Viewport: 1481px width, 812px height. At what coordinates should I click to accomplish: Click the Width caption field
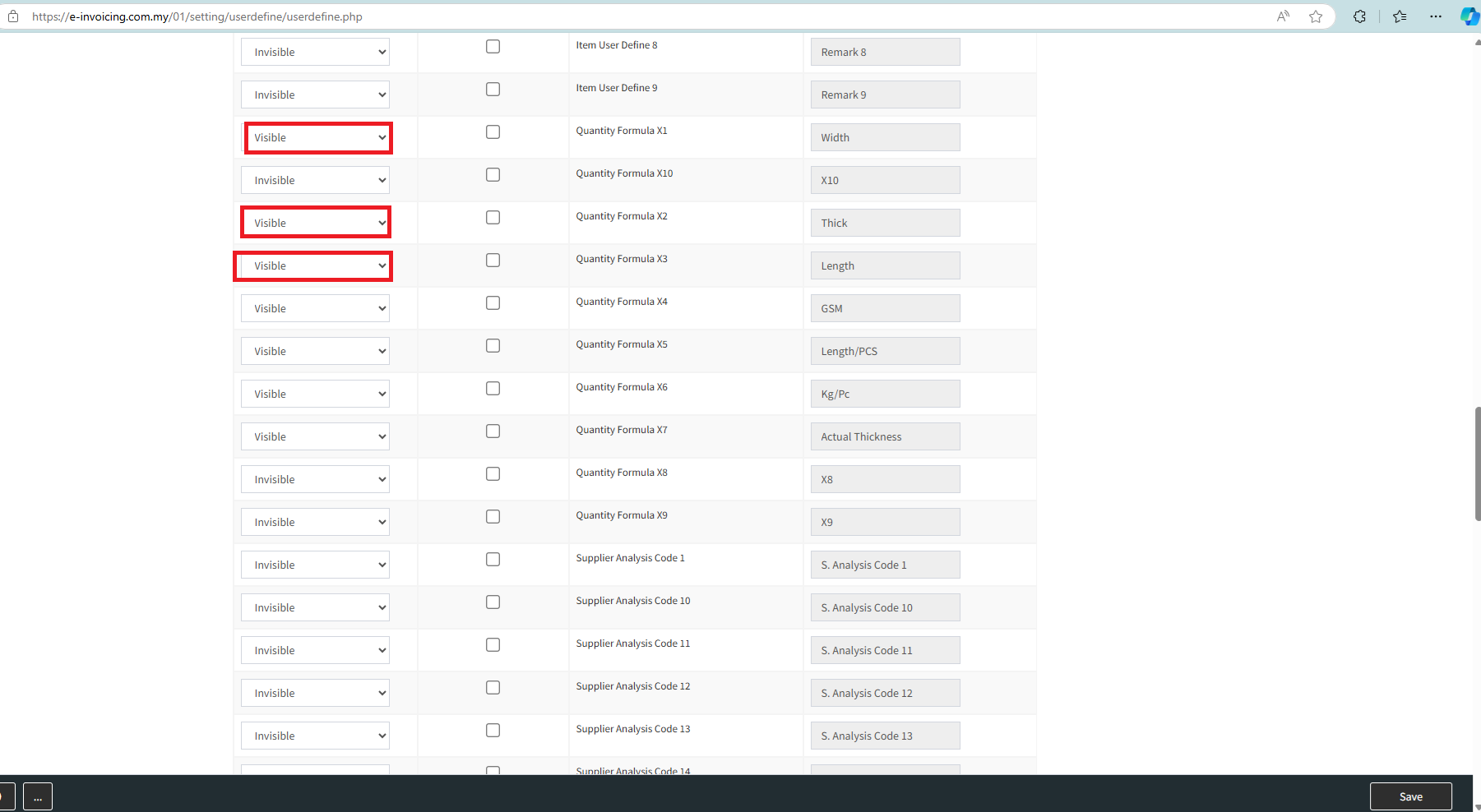tap(885, 137)
